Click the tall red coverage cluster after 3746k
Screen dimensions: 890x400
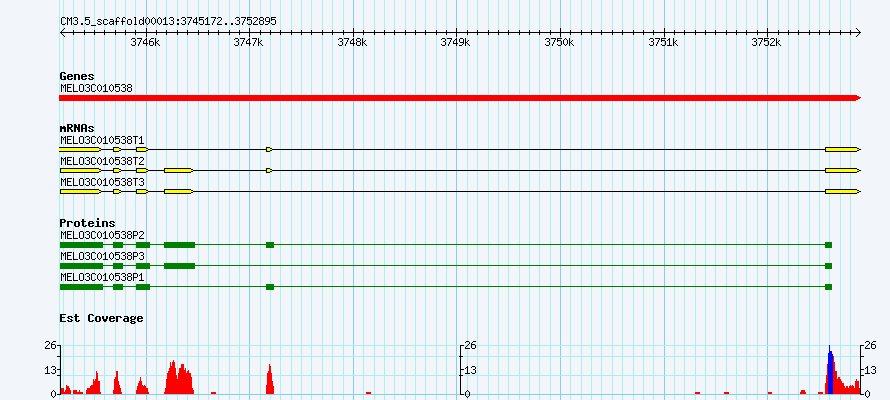click(x=179, y=378)
